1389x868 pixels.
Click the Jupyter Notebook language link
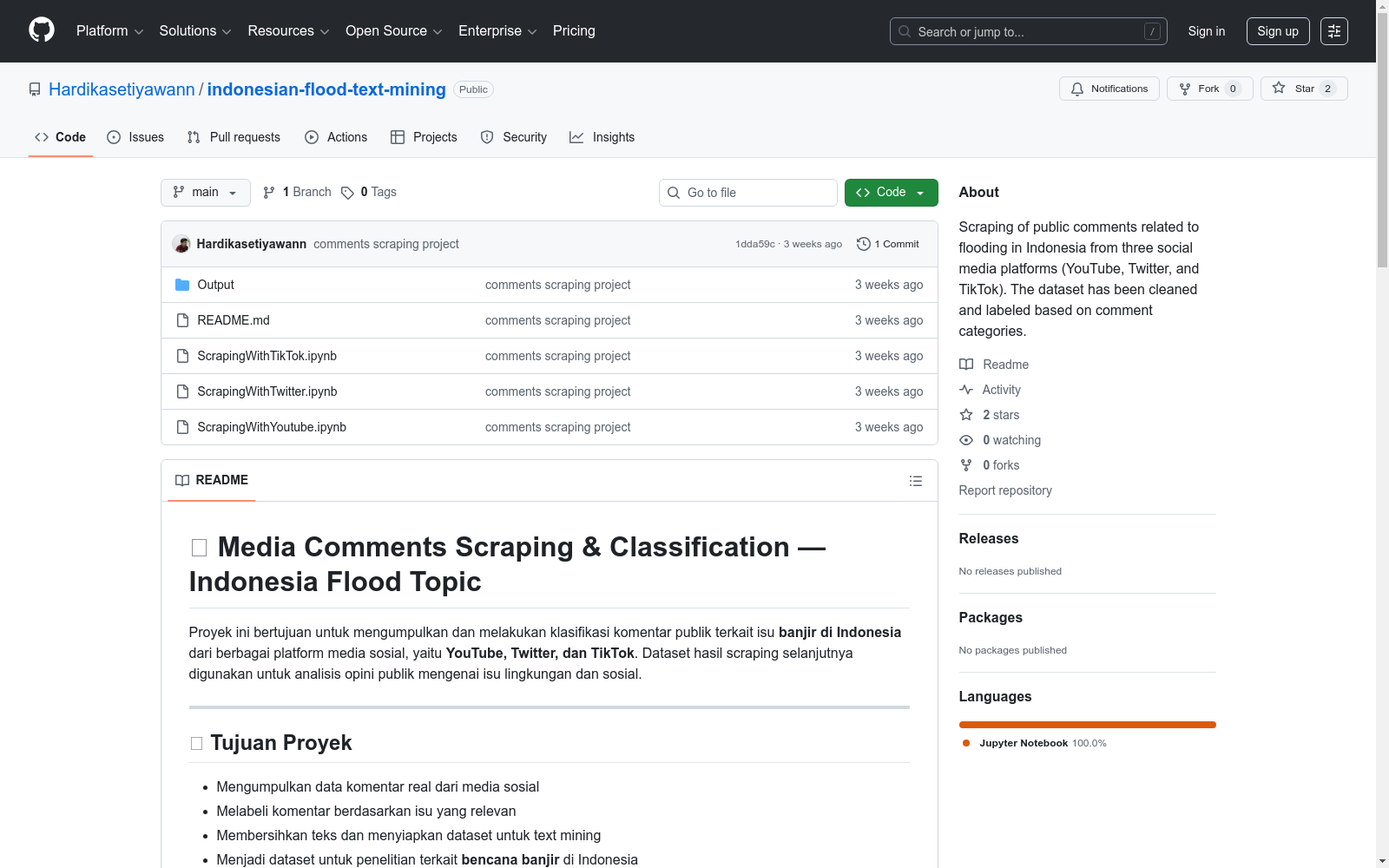tap(1034, 743)
